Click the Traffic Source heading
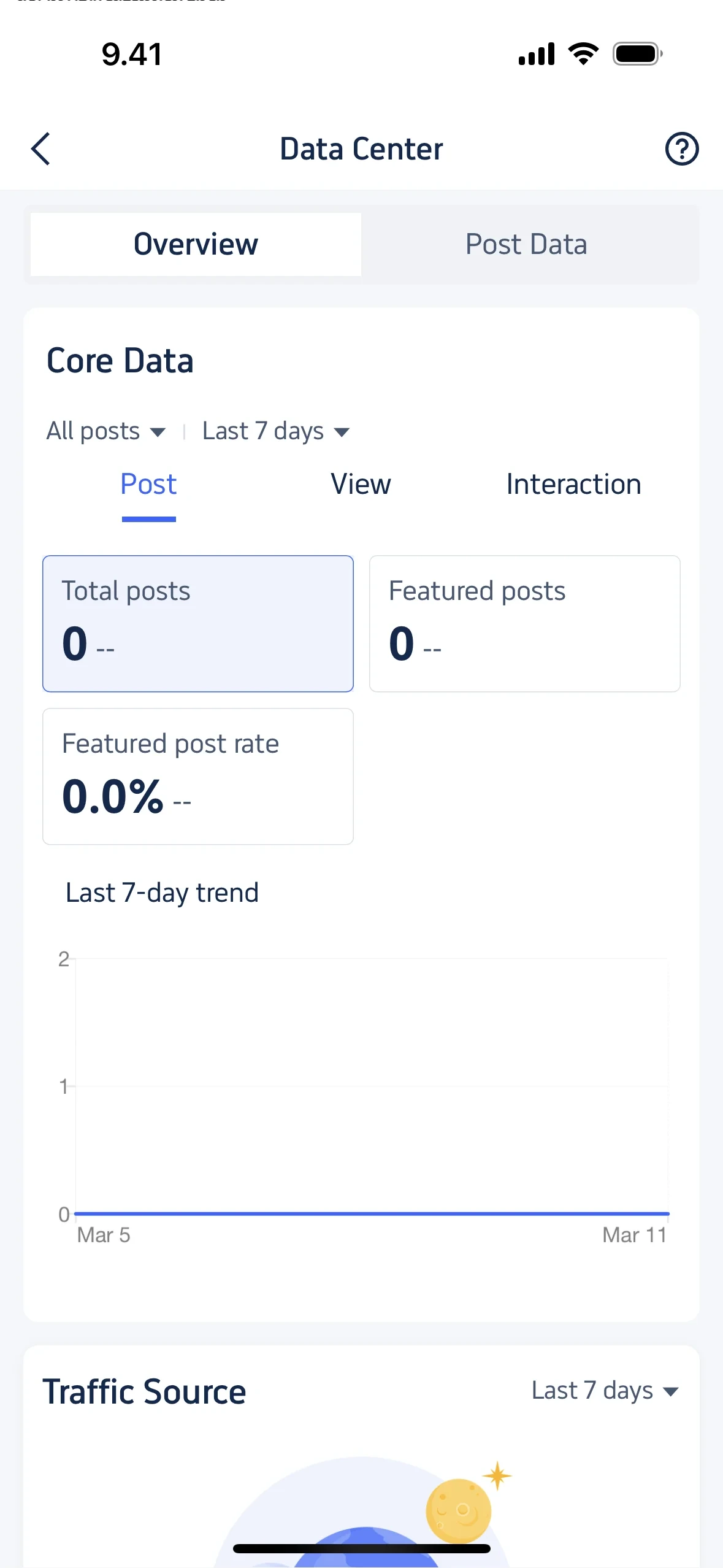The image size is (723, 1568). pos(144,1391)
